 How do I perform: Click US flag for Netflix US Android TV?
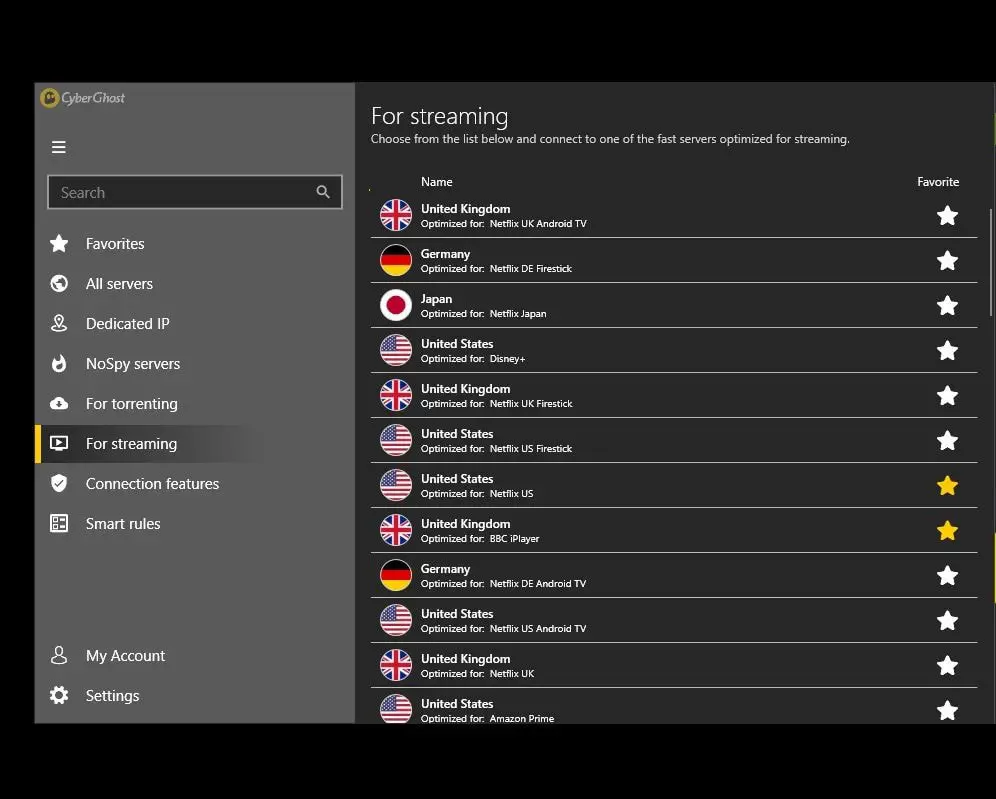point(396,621)
